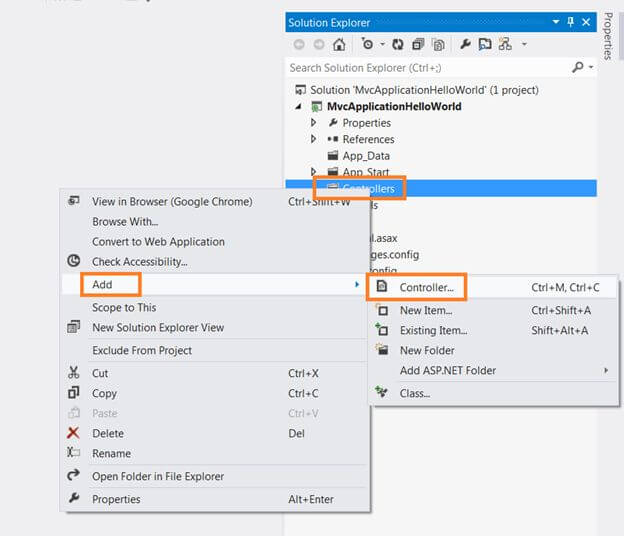Choose Controller... in Add submenu
Viewport: 624px width, 536px height.
point(493,287)
